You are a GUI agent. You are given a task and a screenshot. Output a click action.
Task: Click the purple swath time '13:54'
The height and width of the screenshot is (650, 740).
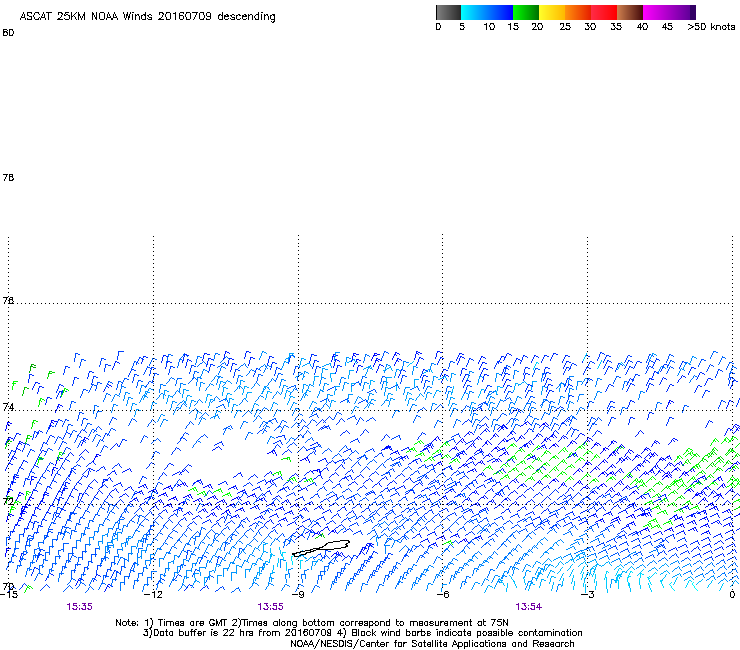coord(529,607)
